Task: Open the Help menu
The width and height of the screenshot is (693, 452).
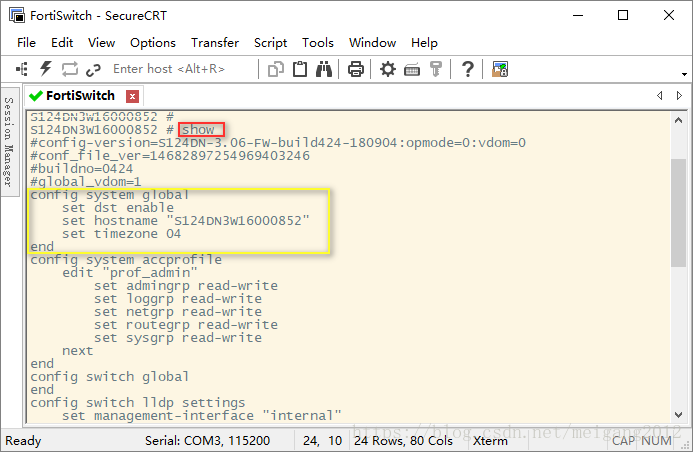Action: [x=424, y=43]
